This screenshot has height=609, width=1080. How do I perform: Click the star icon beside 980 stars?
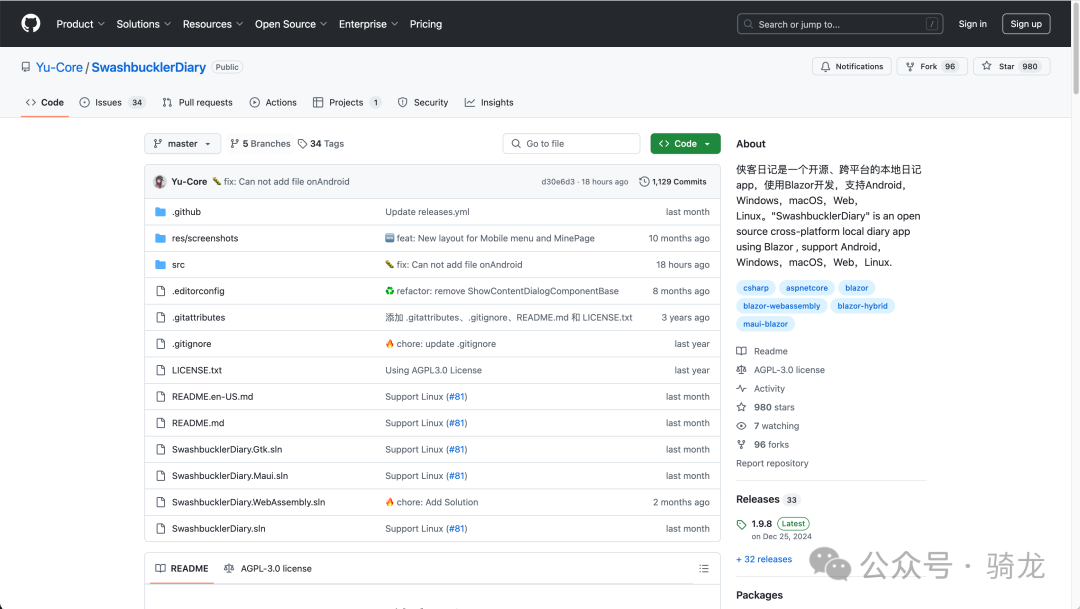point(741,406)
